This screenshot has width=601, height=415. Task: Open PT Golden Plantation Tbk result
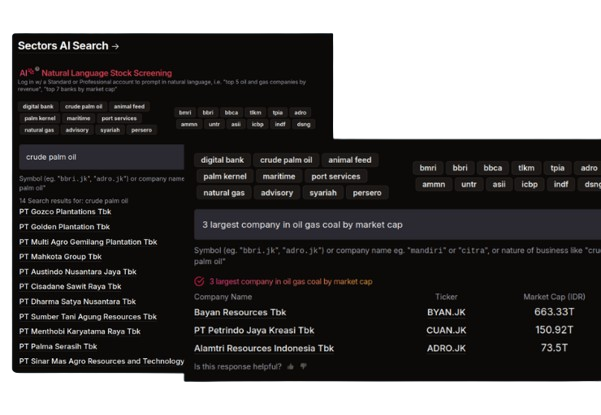pyautogui.click(x=64, y=227)
